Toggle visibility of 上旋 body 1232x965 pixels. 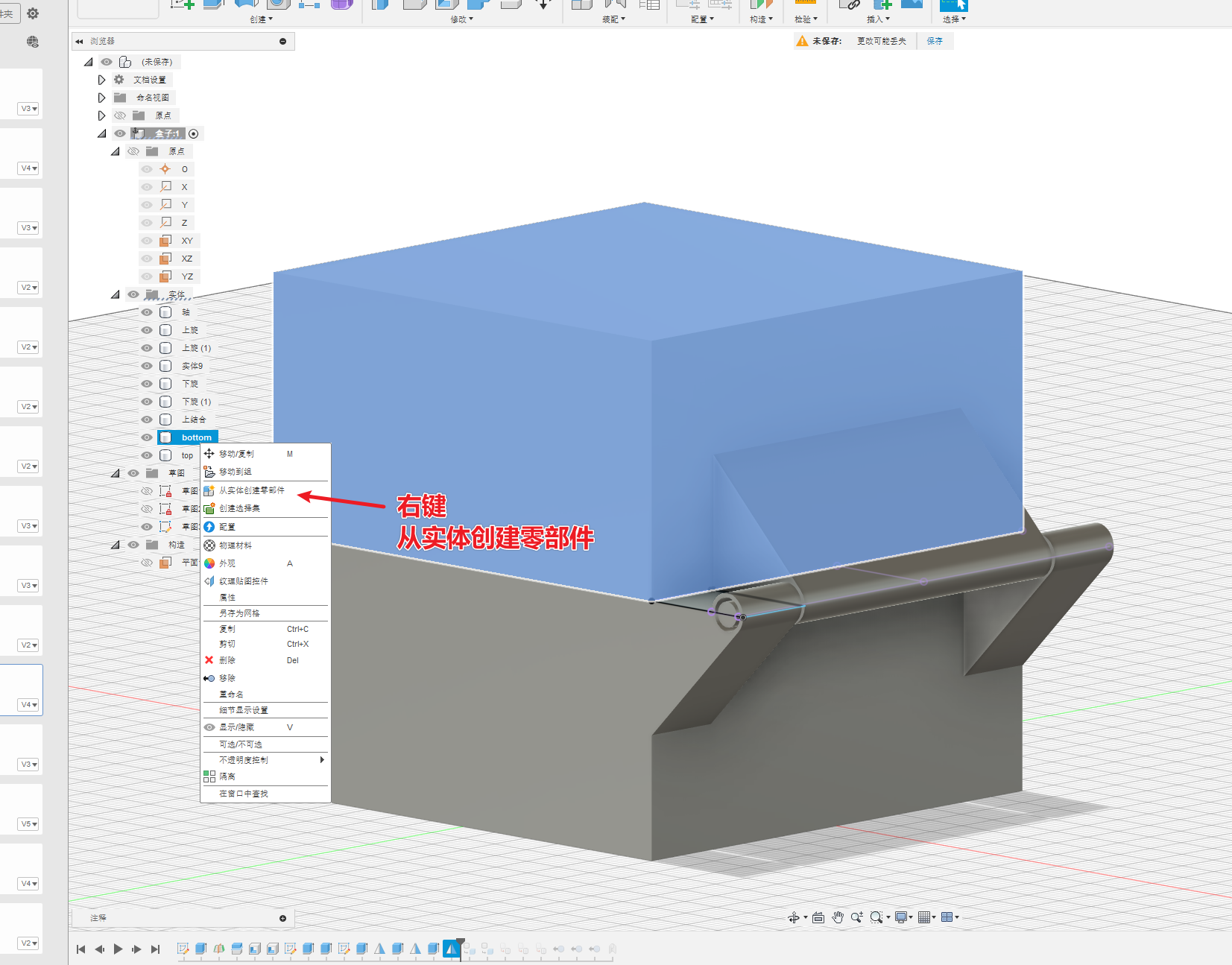coord(147,330)
